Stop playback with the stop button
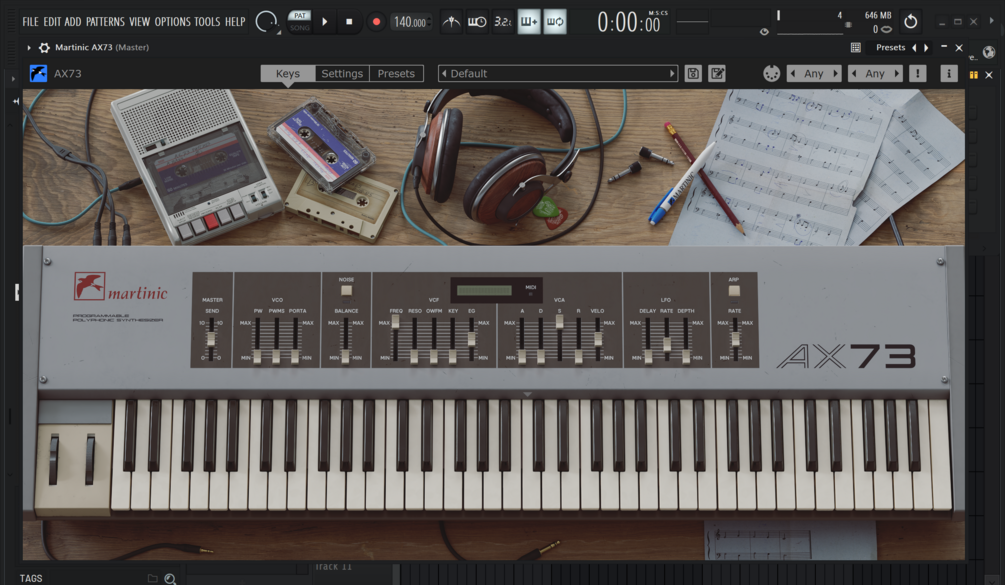 pyautogui.click(x=349, y=22)
